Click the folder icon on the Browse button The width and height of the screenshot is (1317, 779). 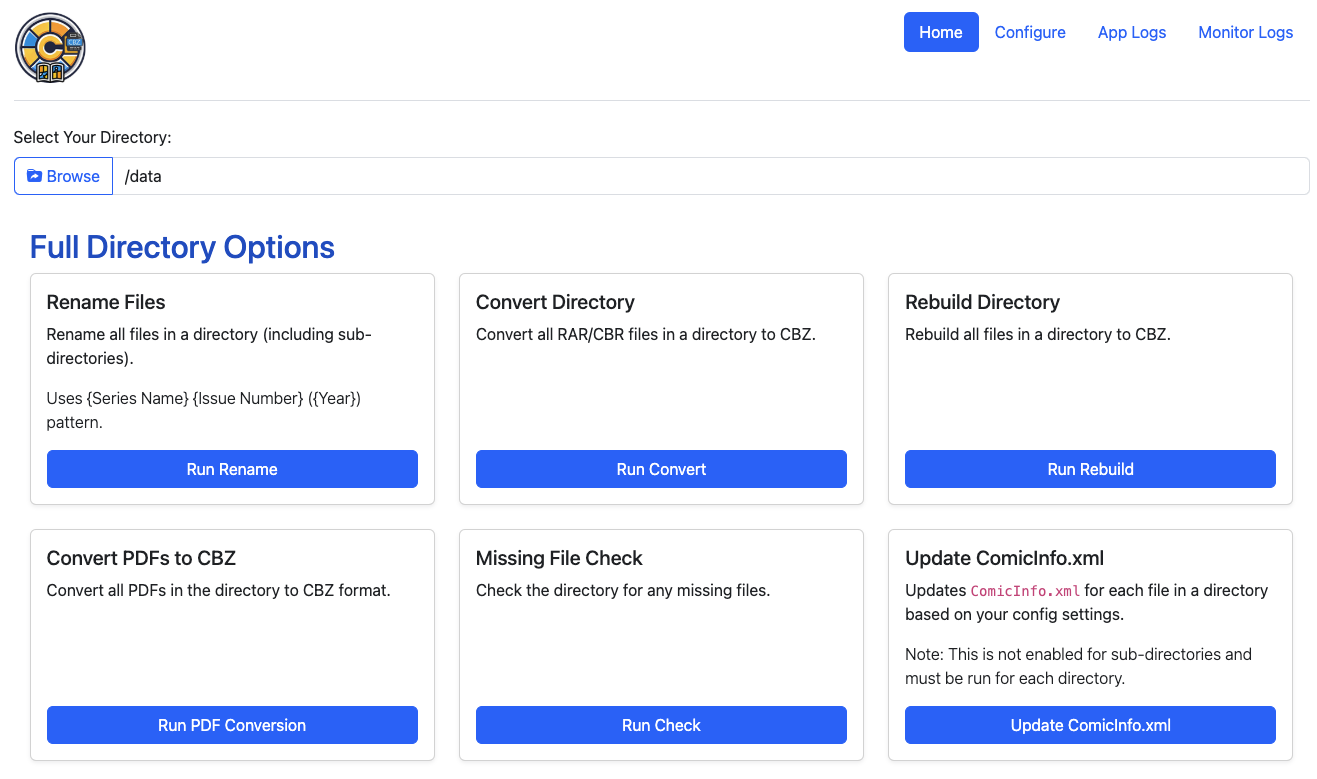coord(34,176)
